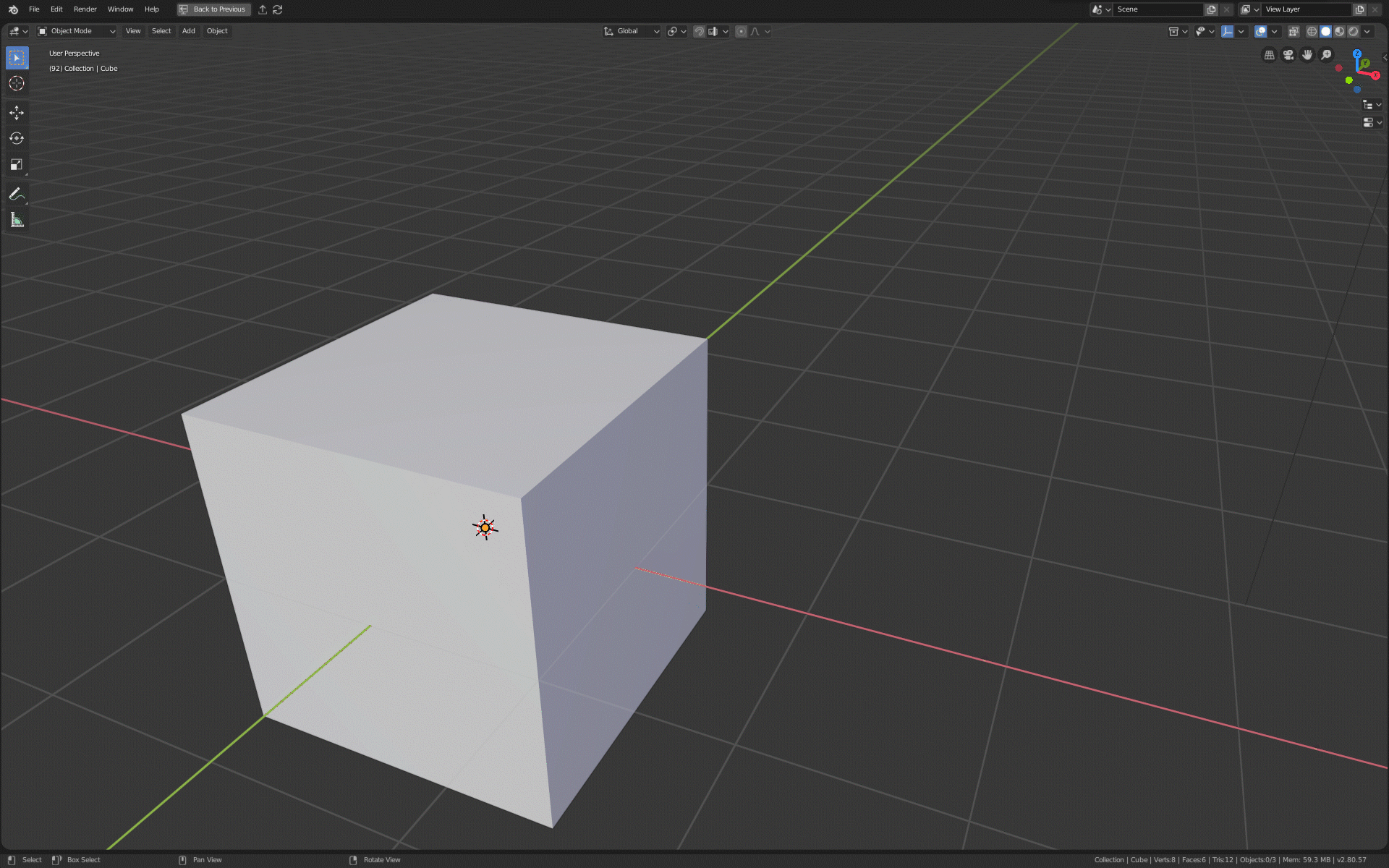Click the upload icon next to Back to Previous

(x=263, y=9)
